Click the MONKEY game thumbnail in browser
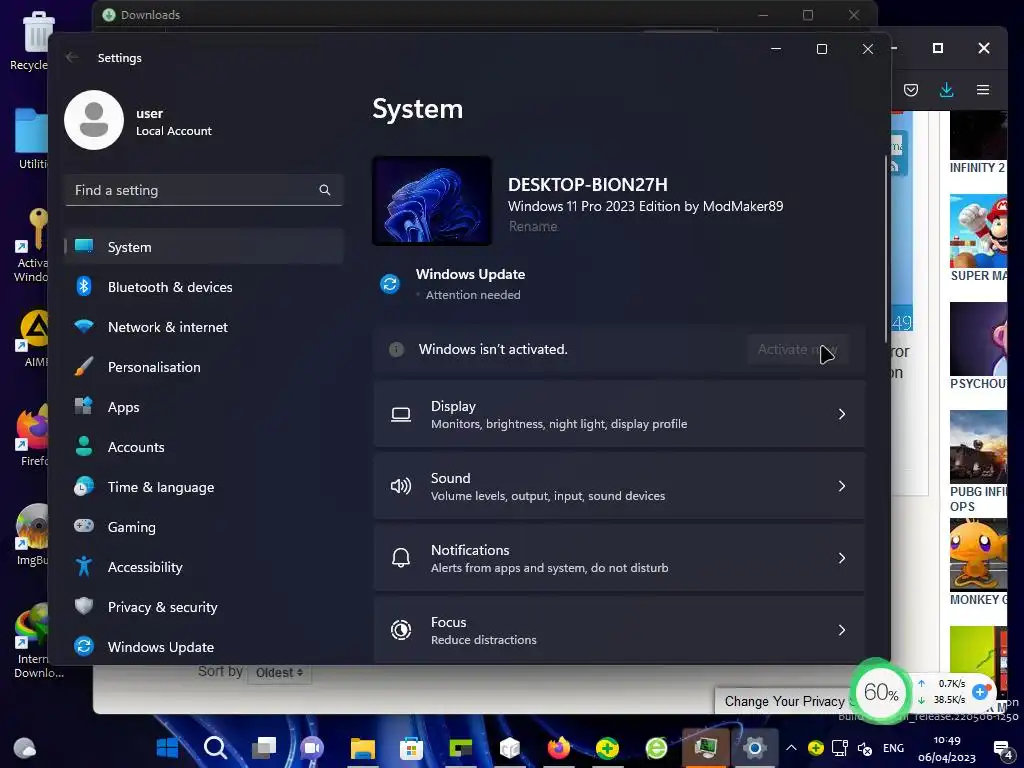The image size is (1024, 768). 978,554
